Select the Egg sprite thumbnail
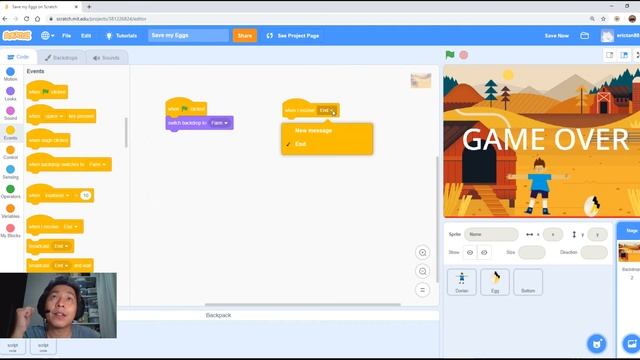 click(x=495, y=282)
